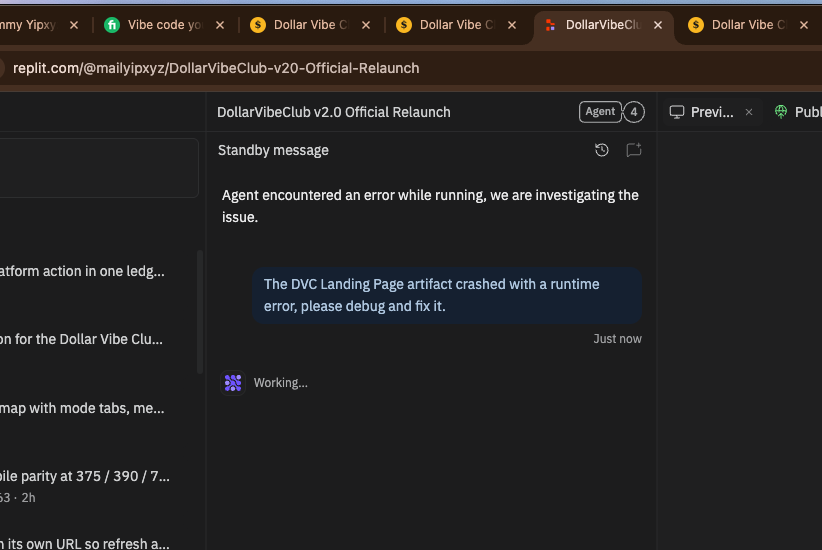Viewport: 822px width, 550px height.
Task: Open task about mobile parity at 375 / 390
Action: (x=85, y=476)
